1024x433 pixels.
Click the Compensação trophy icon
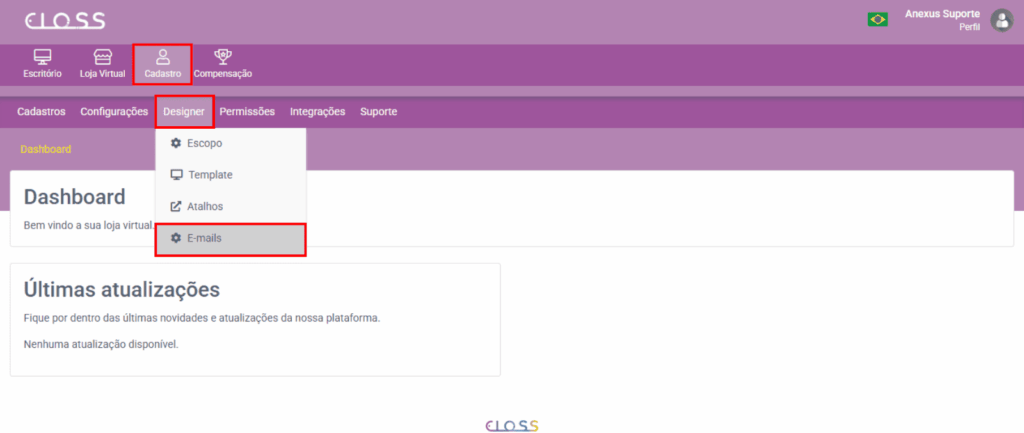(222, 56)
